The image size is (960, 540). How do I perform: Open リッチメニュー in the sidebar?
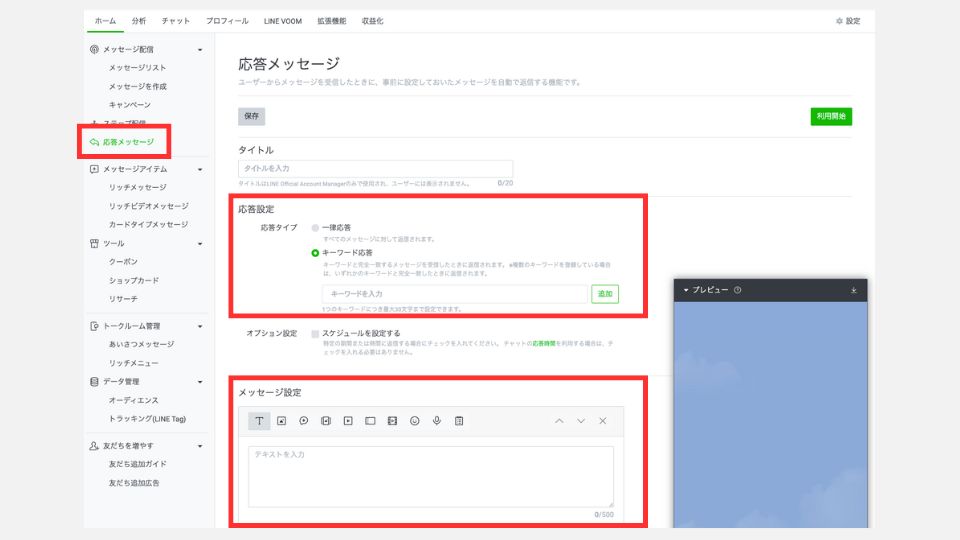[133, 363]
